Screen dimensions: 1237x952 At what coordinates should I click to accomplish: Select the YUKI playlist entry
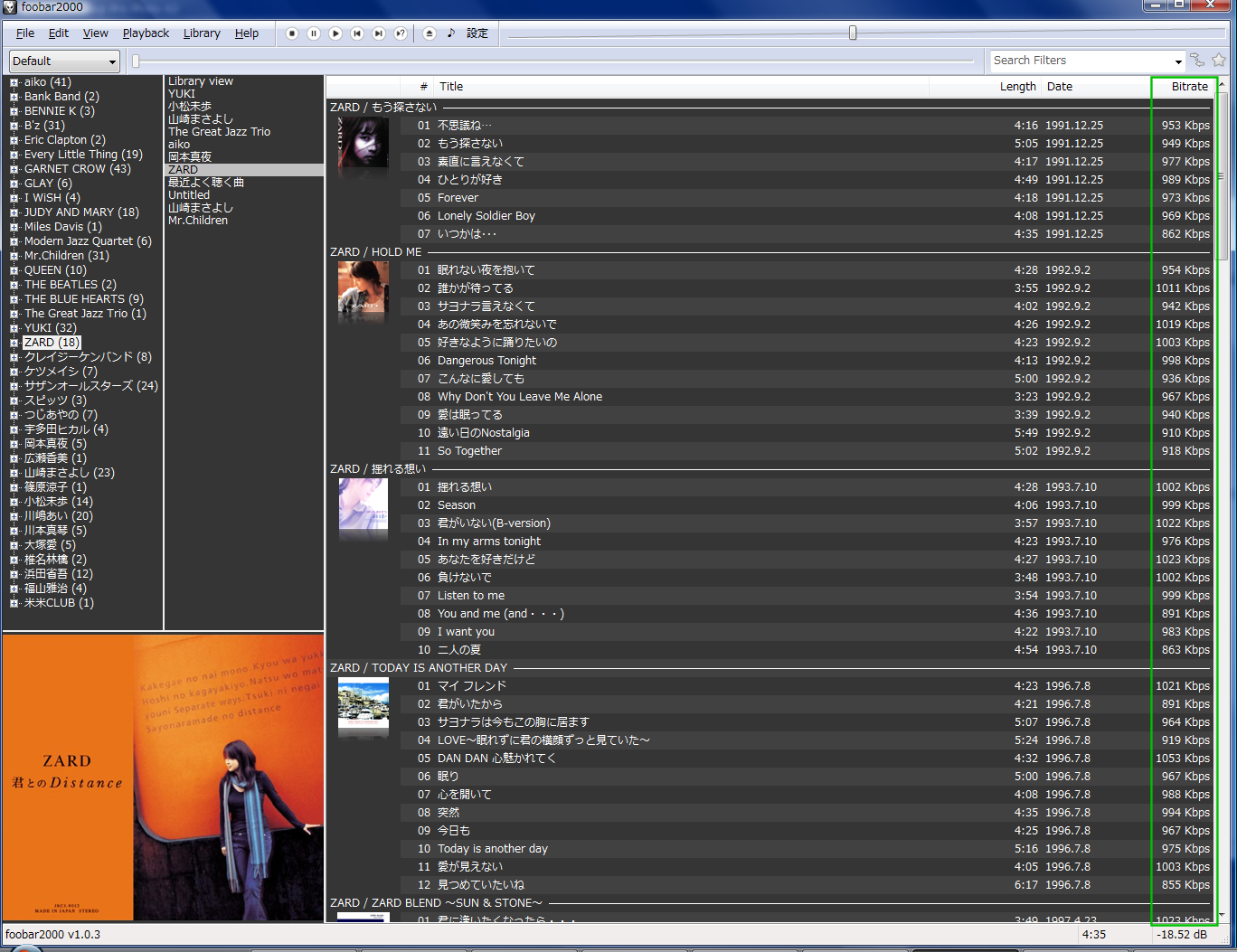pyautogui.click(x=182, y=94)
